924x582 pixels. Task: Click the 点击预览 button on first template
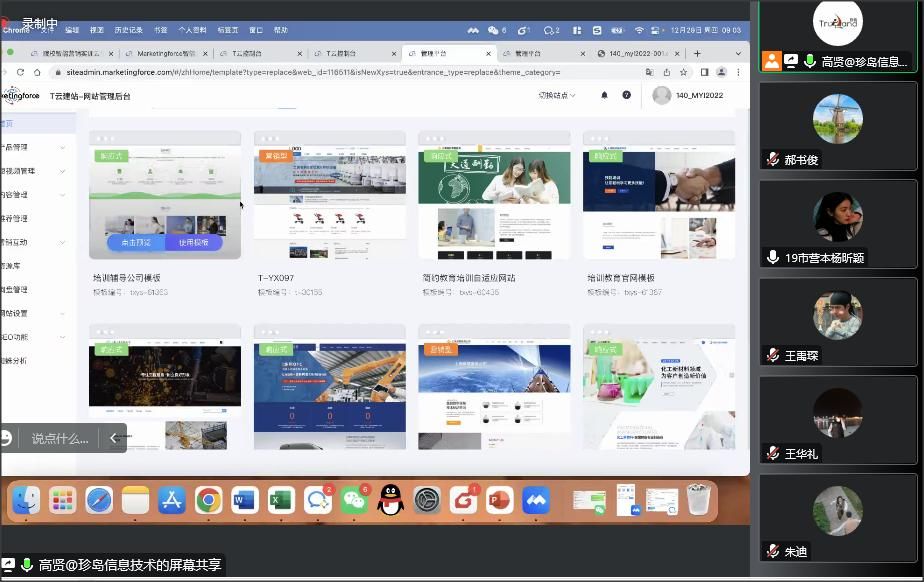tap(136, 242)
